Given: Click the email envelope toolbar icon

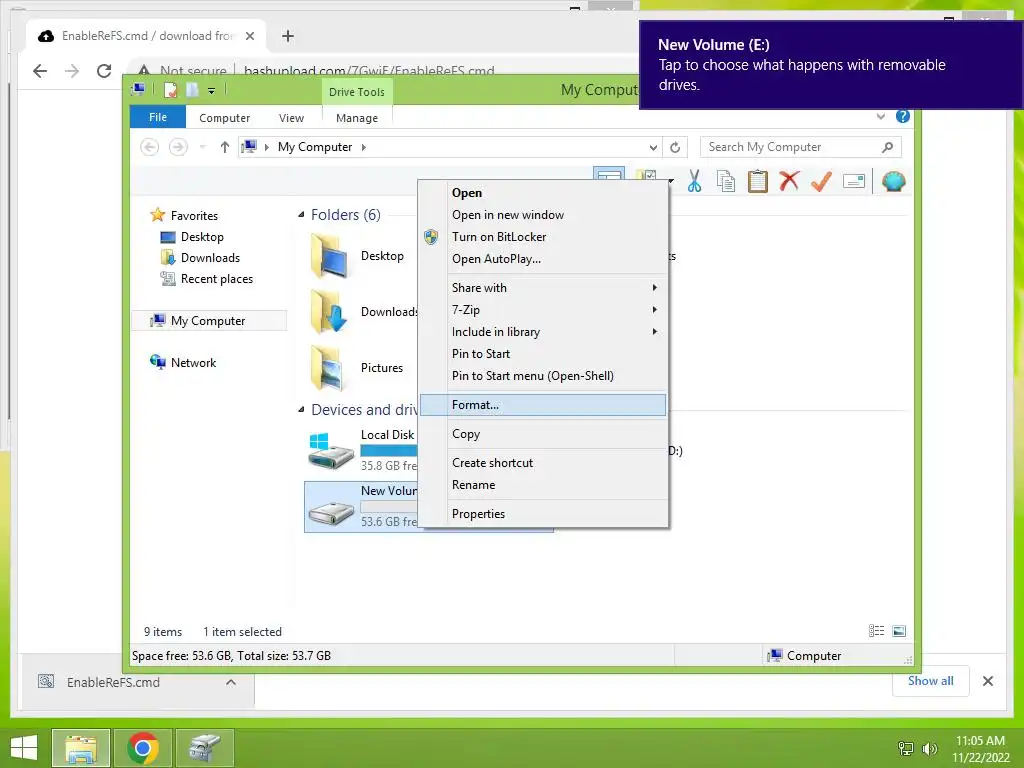Looking at the screenshot, I should [x=854, y=181].
